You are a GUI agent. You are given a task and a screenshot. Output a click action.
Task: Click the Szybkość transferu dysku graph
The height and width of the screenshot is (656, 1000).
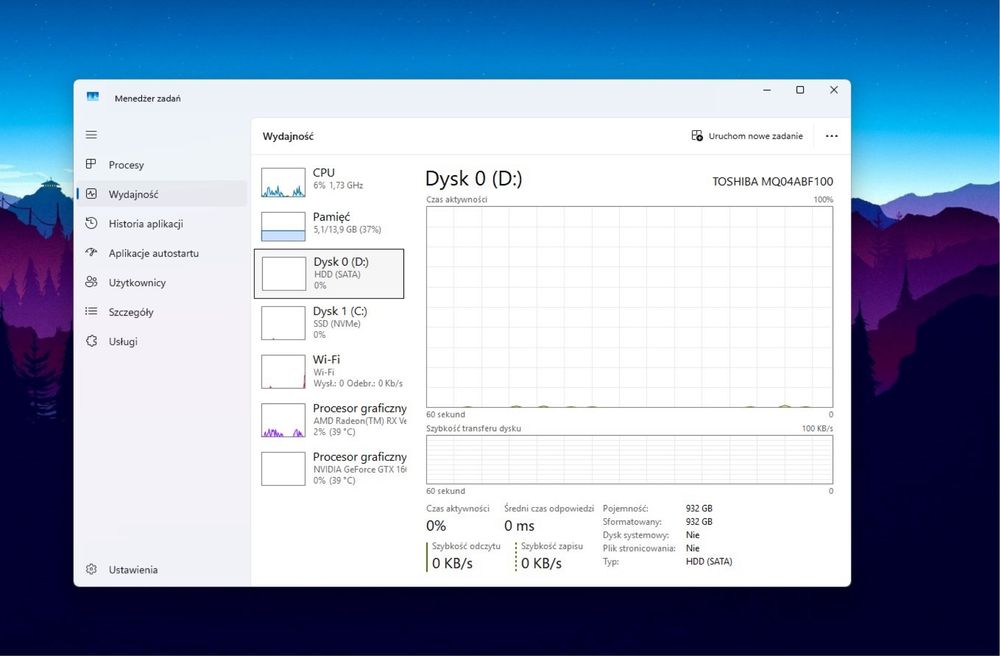pos(629,459)
